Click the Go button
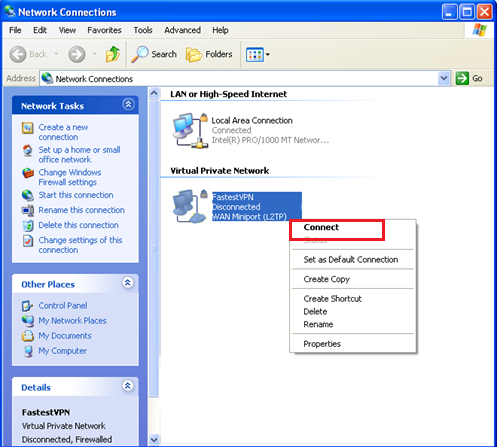The image size is (497, 447). 469,79
